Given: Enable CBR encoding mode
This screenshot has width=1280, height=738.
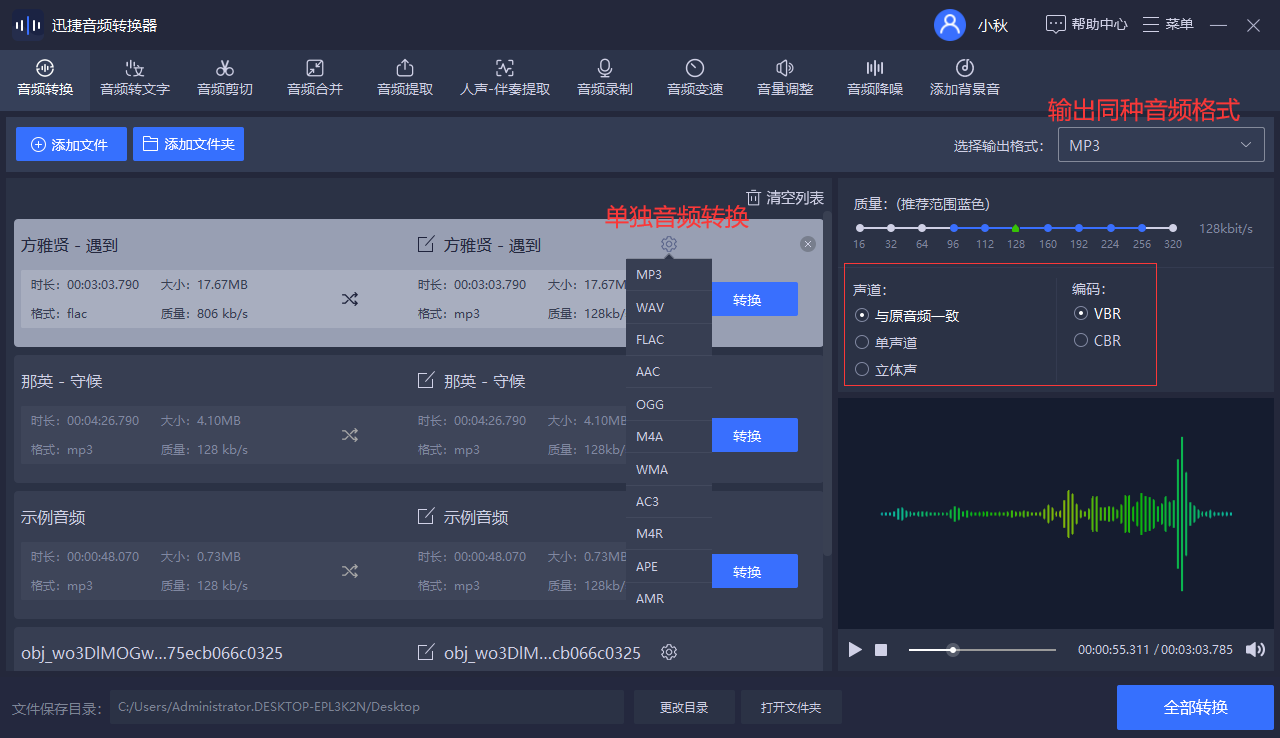Looking at the screenshot, I should 1081,340.
